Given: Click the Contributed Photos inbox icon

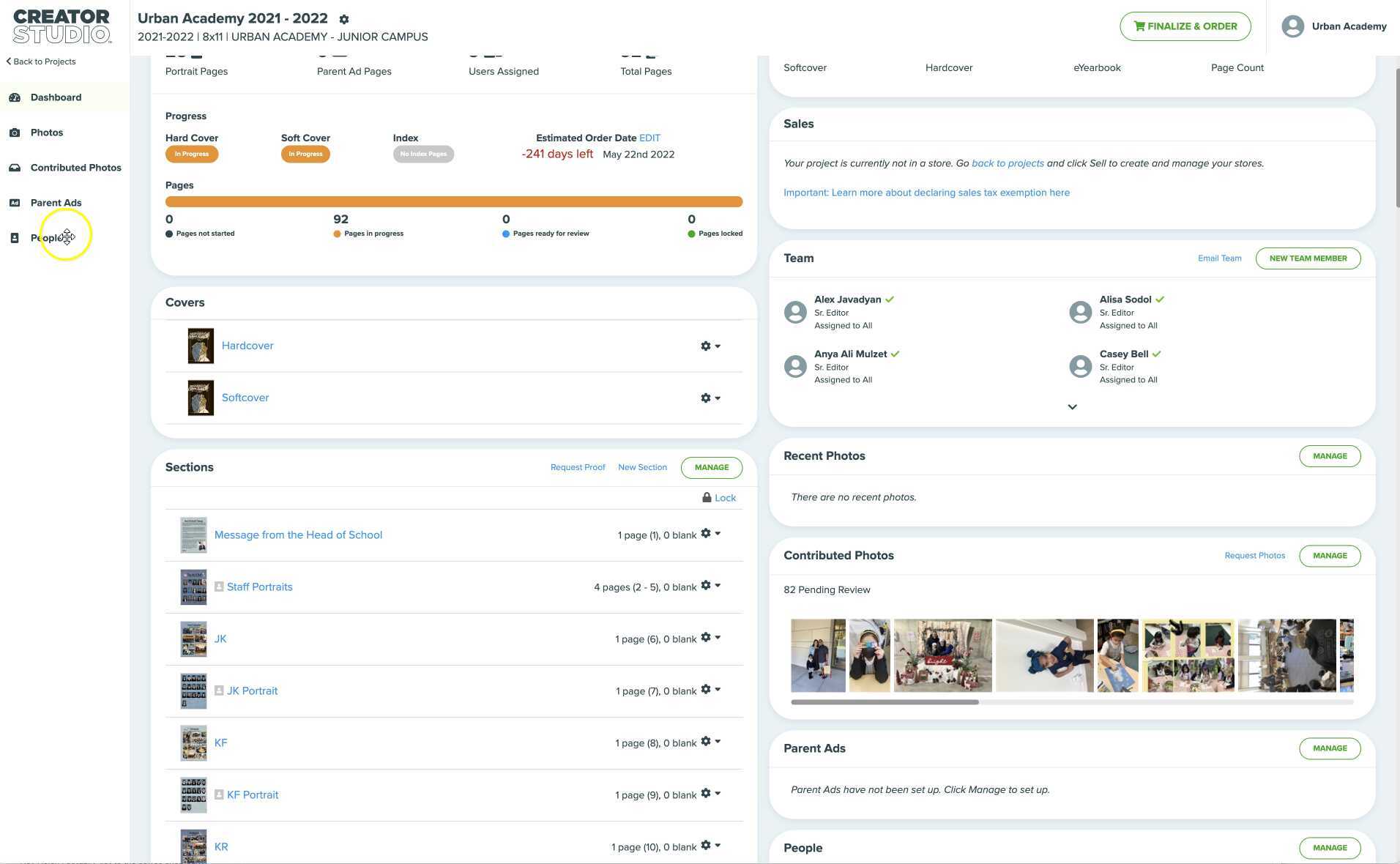Looking at the screenshot, I should click(15, 168).
